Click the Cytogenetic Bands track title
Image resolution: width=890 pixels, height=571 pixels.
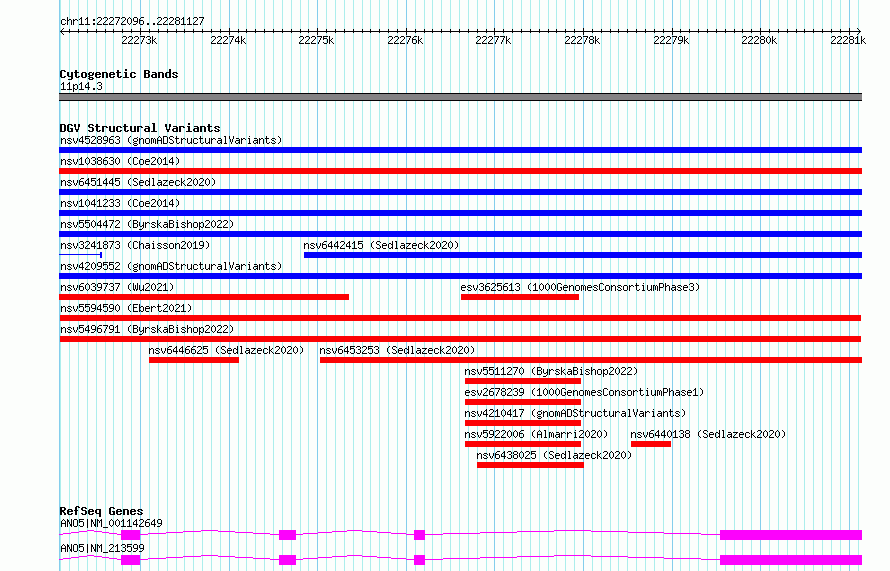coord(119,74)
